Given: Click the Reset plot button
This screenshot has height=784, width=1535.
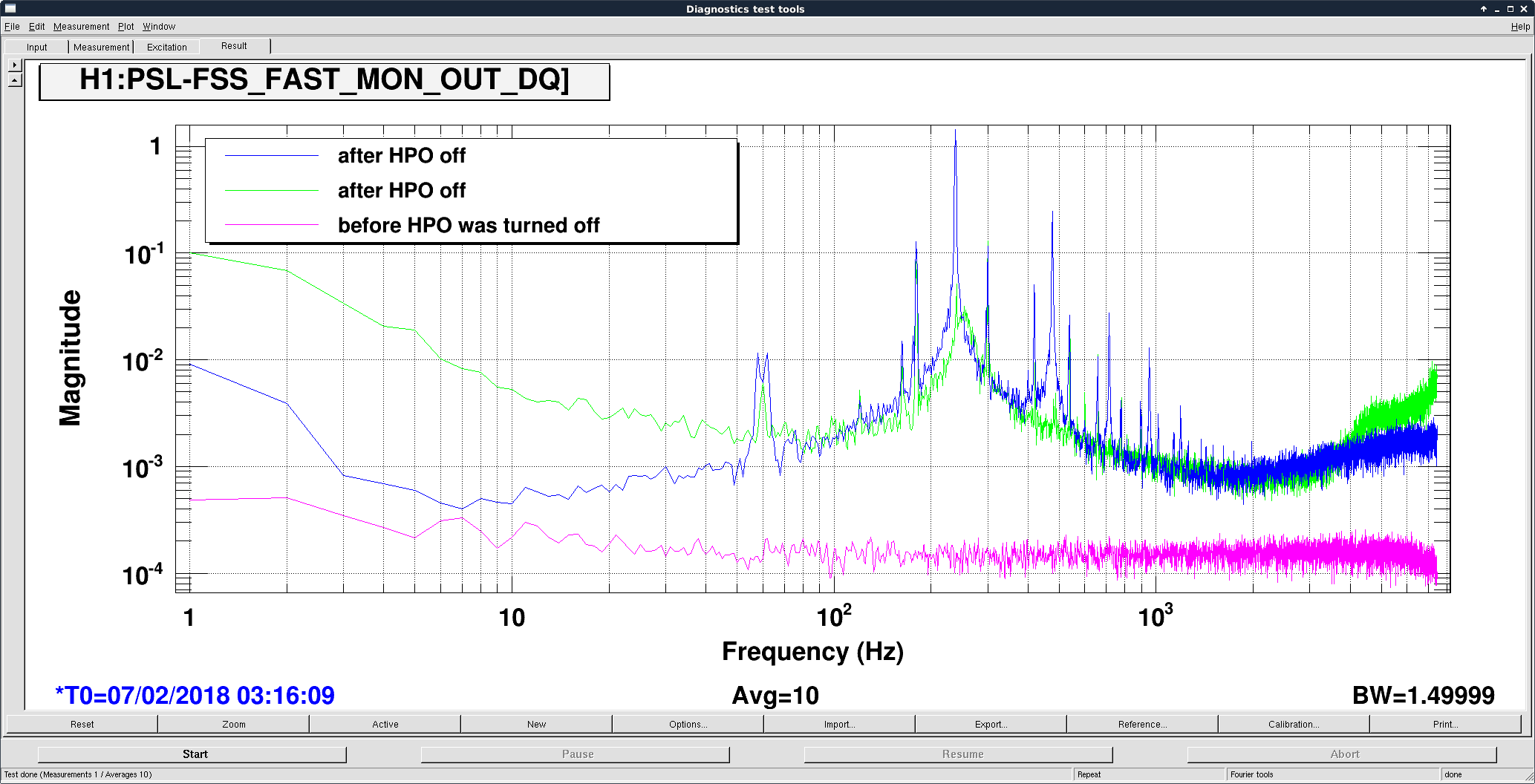Looking at the screenshot, I should tap(82, 724).
